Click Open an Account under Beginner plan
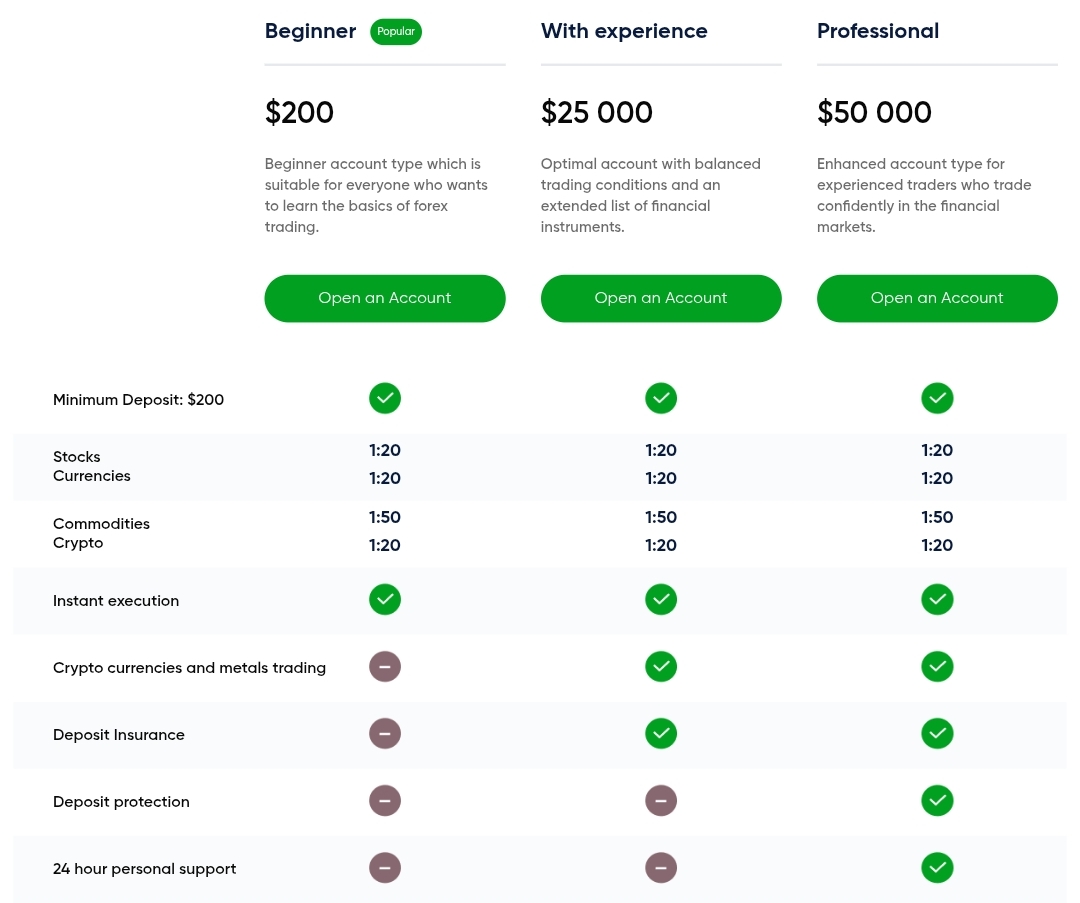 coord(384,298)
